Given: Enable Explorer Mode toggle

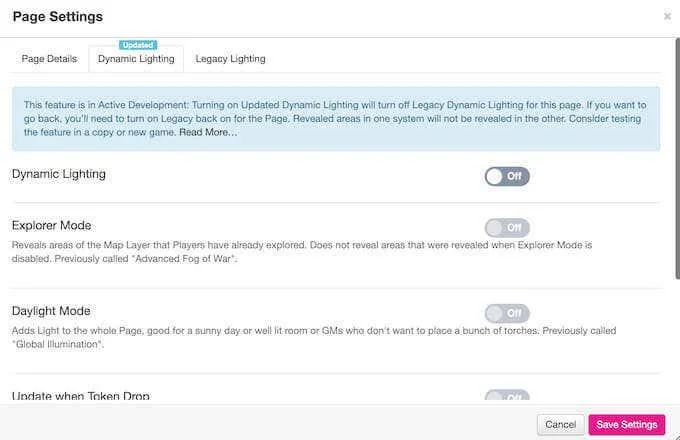Looking at the screenshot, I should pos(507,228).
